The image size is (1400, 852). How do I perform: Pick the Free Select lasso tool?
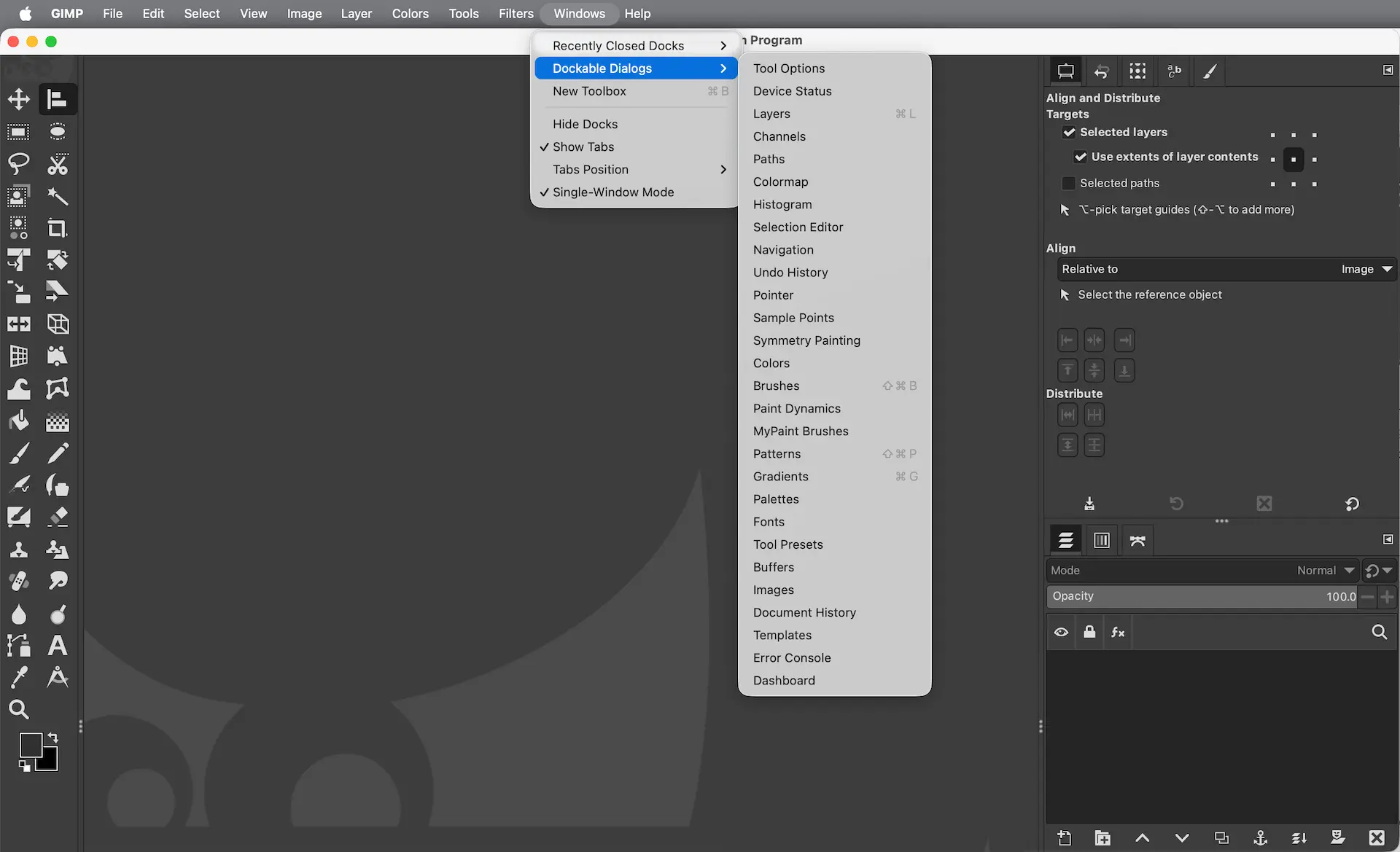coord(19,164)
